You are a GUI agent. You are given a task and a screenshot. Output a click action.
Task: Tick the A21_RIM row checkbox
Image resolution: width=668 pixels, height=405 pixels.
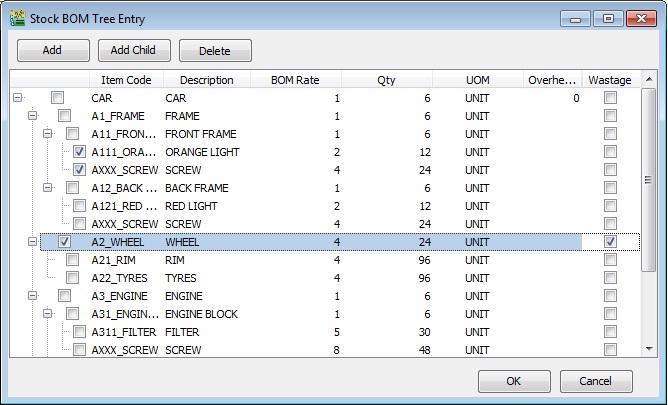tap(72, 259)
